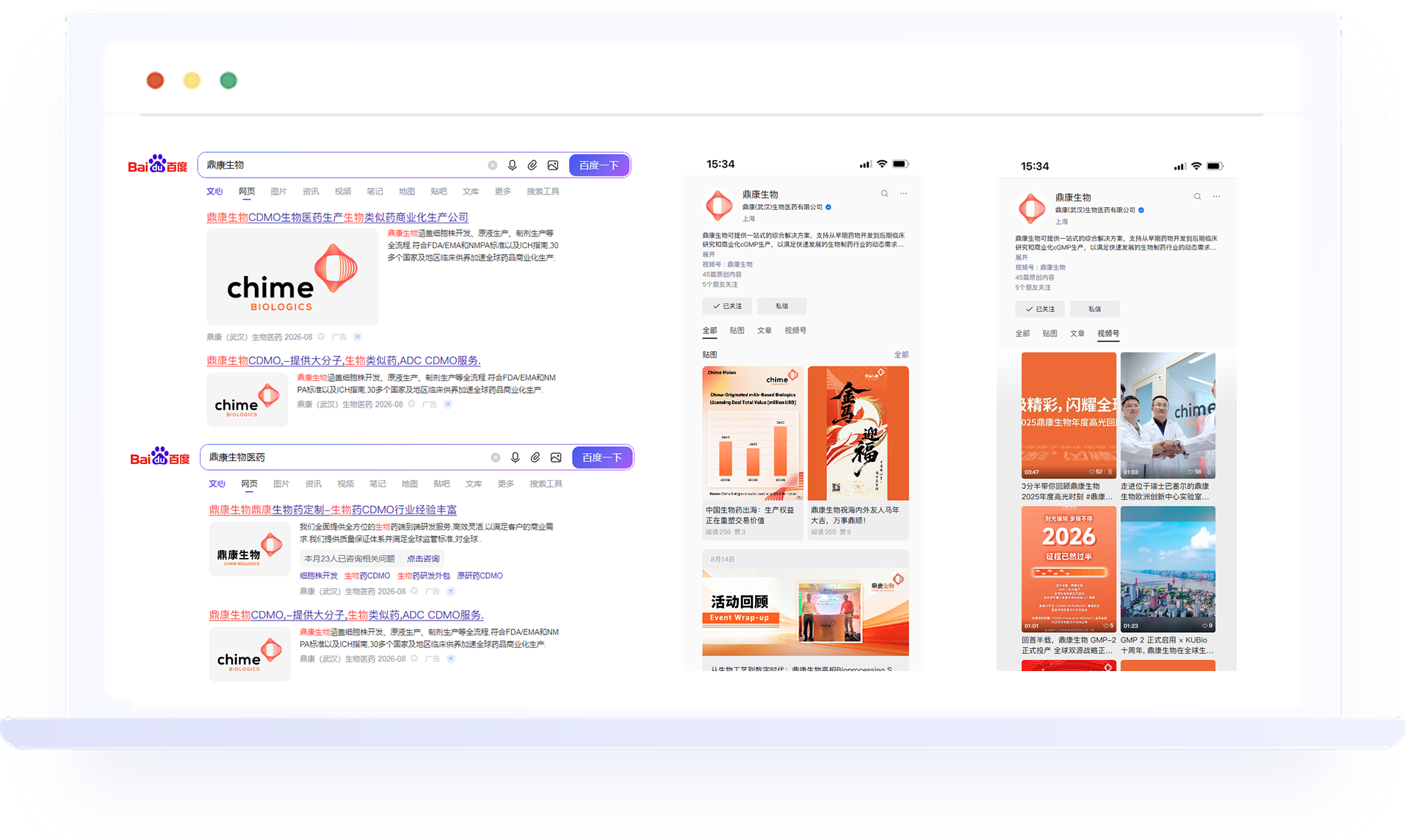
Task: Click the paperclip icon in the 鼎康生物医药 search bar
Action: coord(535,457)
